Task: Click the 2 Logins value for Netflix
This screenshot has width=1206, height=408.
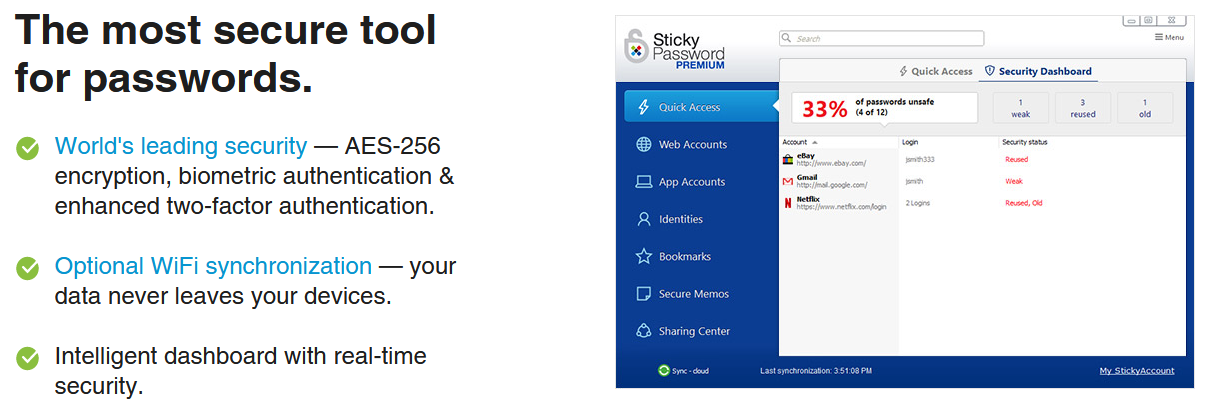Action: point(920,203)
